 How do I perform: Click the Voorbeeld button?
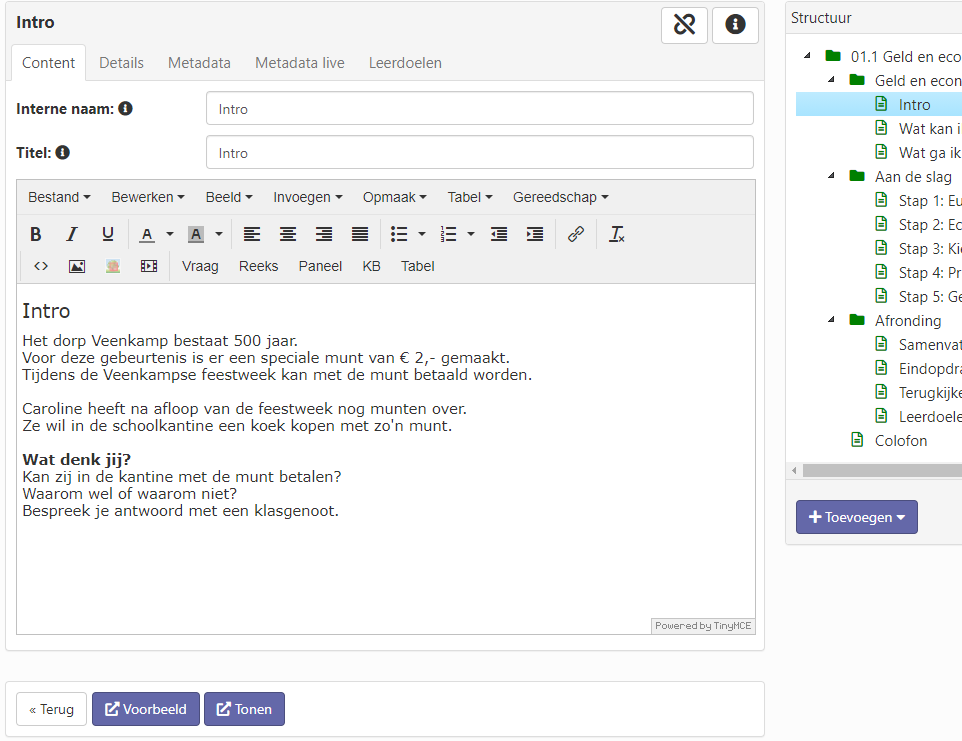point(146,709)
